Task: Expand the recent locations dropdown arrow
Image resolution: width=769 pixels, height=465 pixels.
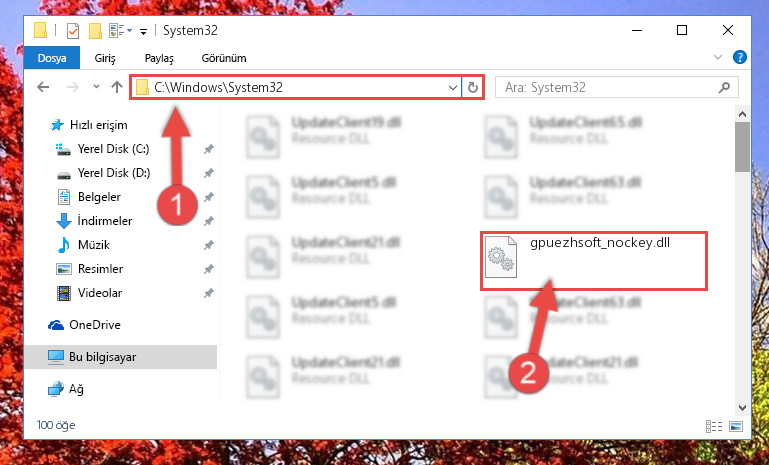Action: coord(96,87)
